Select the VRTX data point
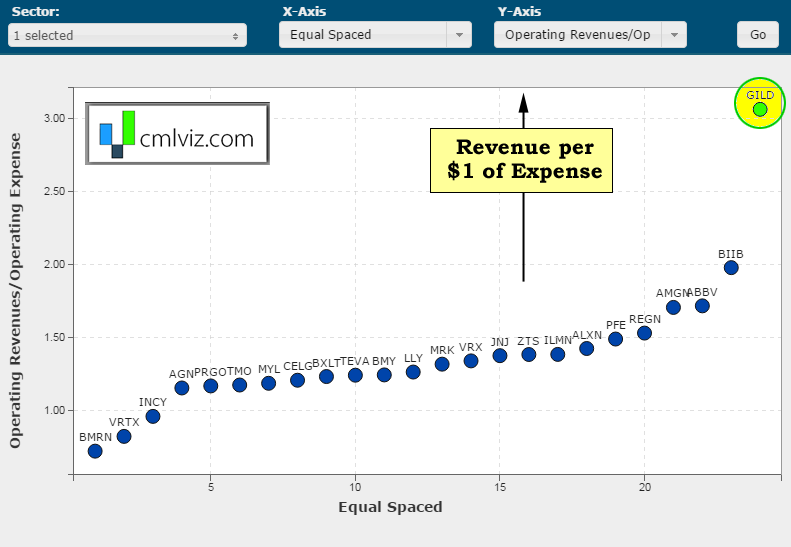This screenshot has width=791, height=547. coord(124,436)
